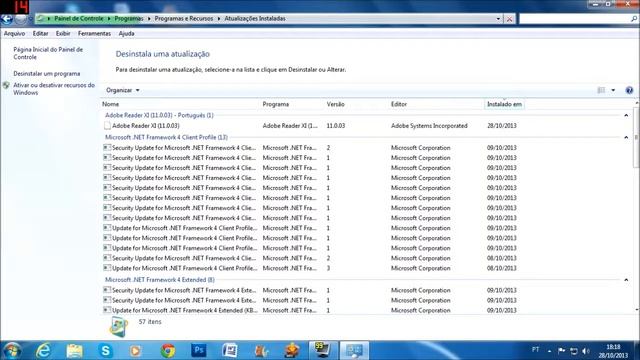640x360 pixels.
Task: Collapse the .NET Framework 4 Extended group
Action: coord(626,280)
